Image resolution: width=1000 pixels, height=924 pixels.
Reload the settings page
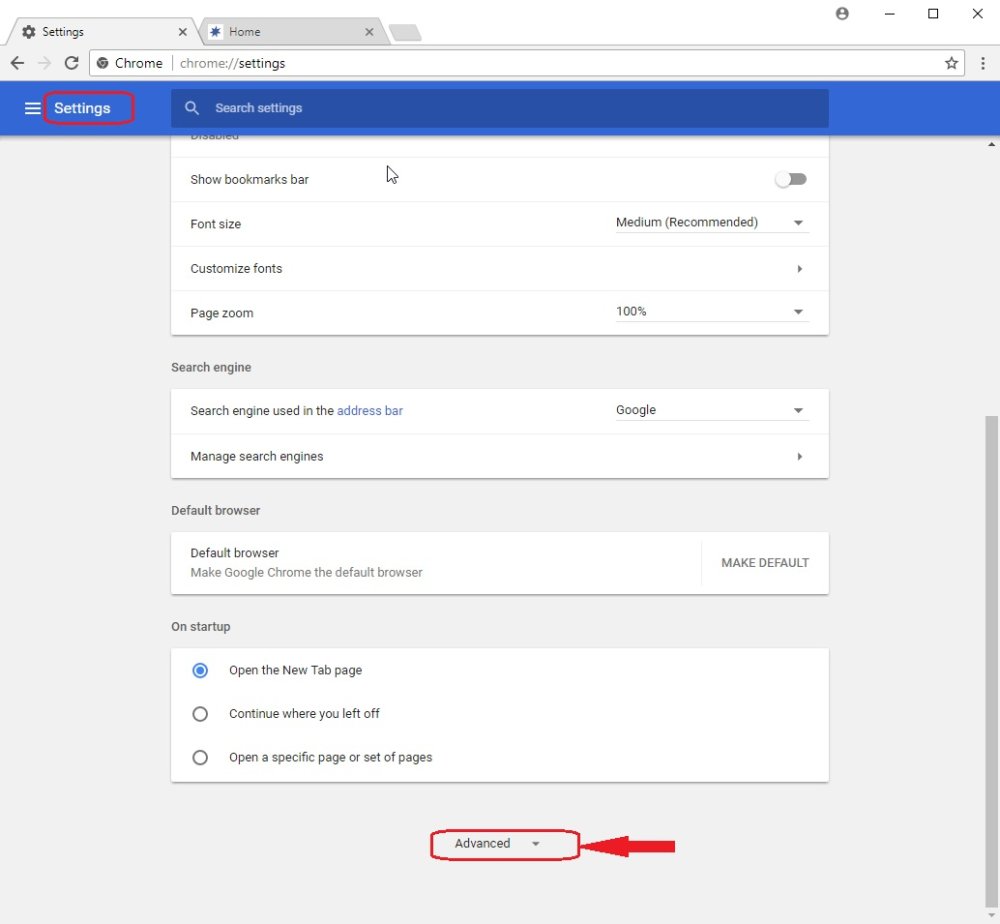71,62
